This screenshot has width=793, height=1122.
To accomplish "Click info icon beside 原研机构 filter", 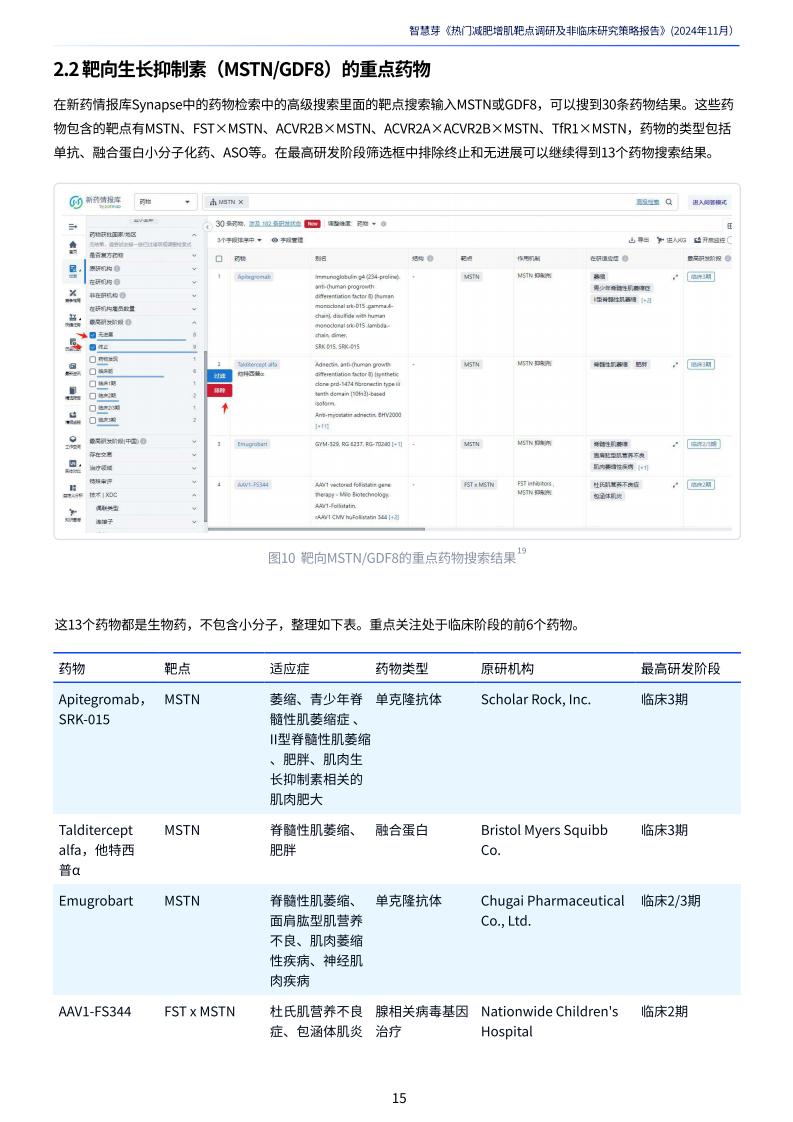I will tap(117, 268).
